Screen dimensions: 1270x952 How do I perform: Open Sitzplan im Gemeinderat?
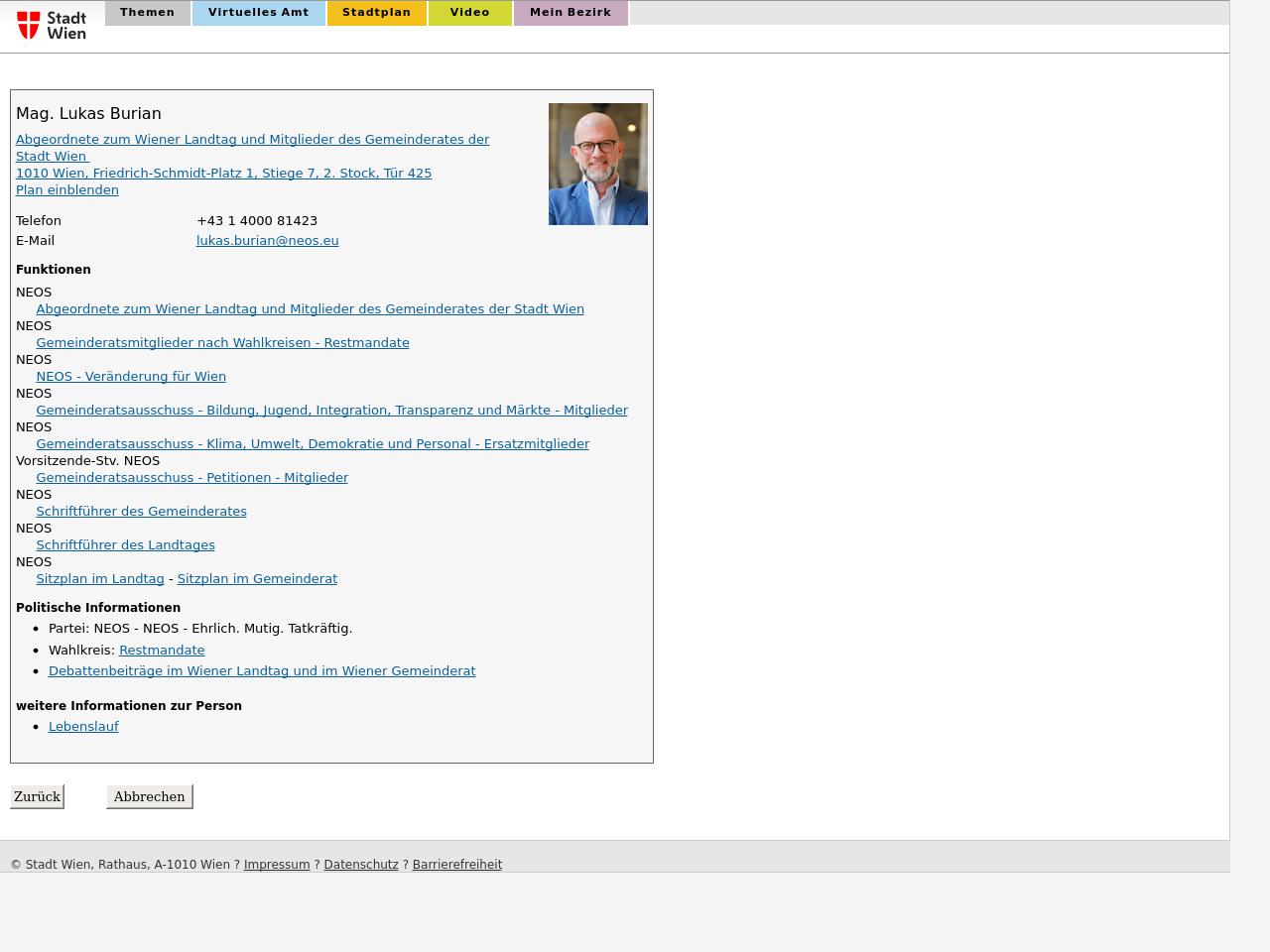coord(257,579)
